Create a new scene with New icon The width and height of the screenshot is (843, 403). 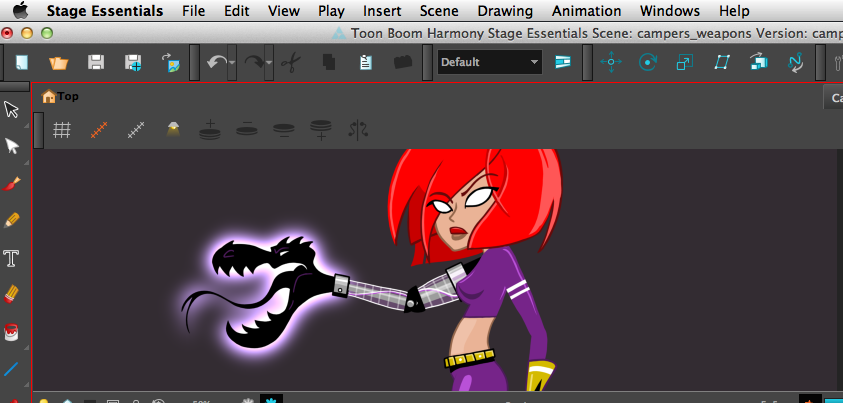pyautogui.click(x=22, y=63)
